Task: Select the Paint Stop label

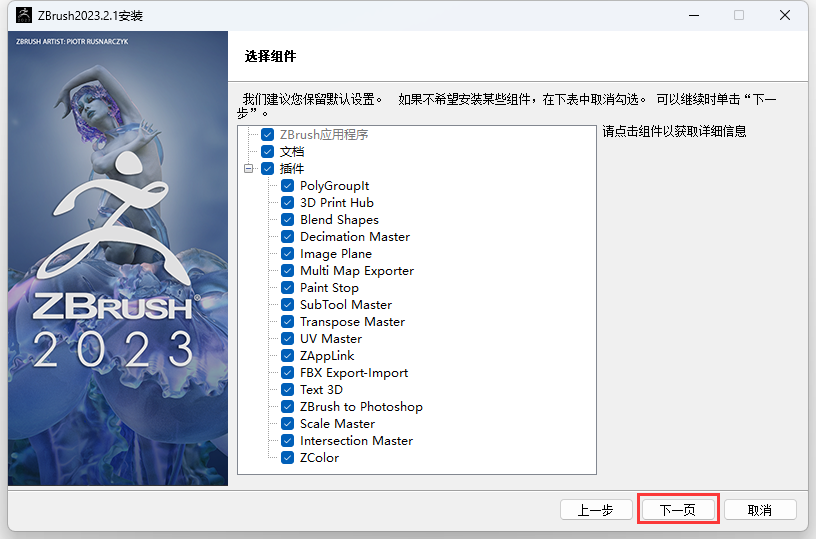Action: pos(329,288)
